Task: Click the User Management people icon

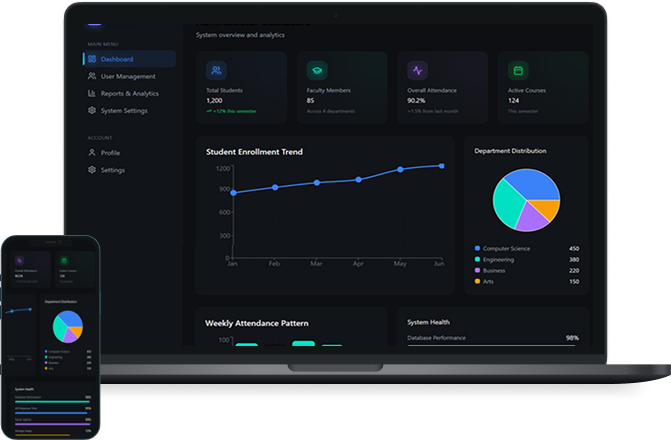Action: tap(92, 76)
